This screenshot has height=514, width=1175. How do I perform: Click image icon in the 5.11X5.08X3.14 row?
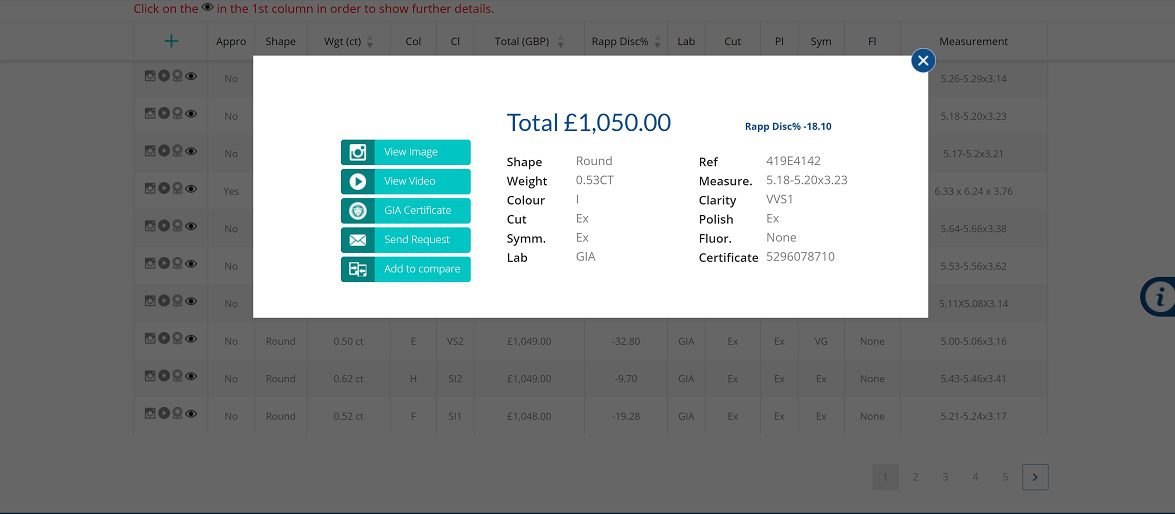(x=150, y=300)
